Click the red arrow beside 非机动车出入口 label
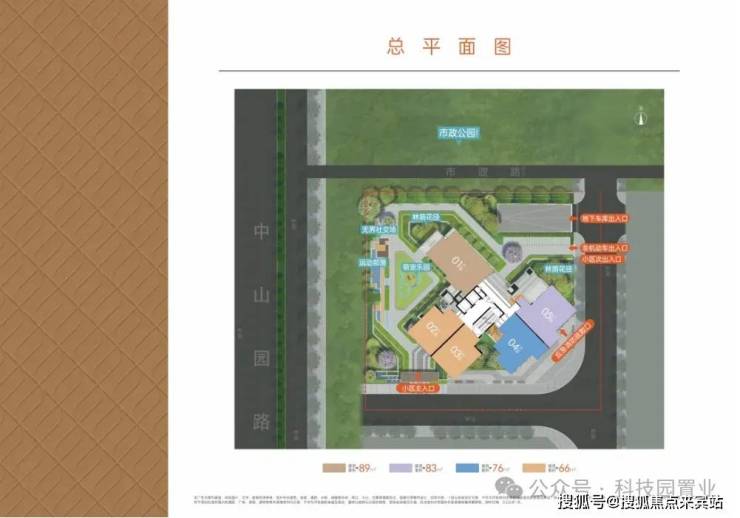The width and height of the screenshot is (740, 518). (x=573, y=248)
